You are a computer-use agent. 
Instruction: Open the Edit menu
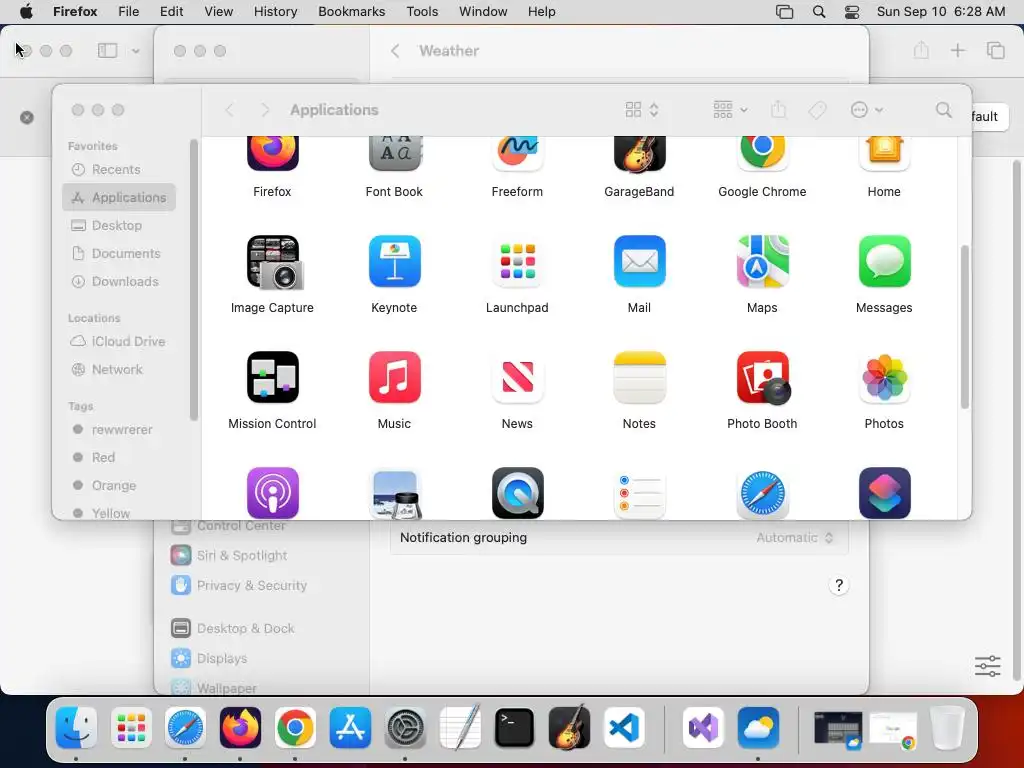pos(171,12)
